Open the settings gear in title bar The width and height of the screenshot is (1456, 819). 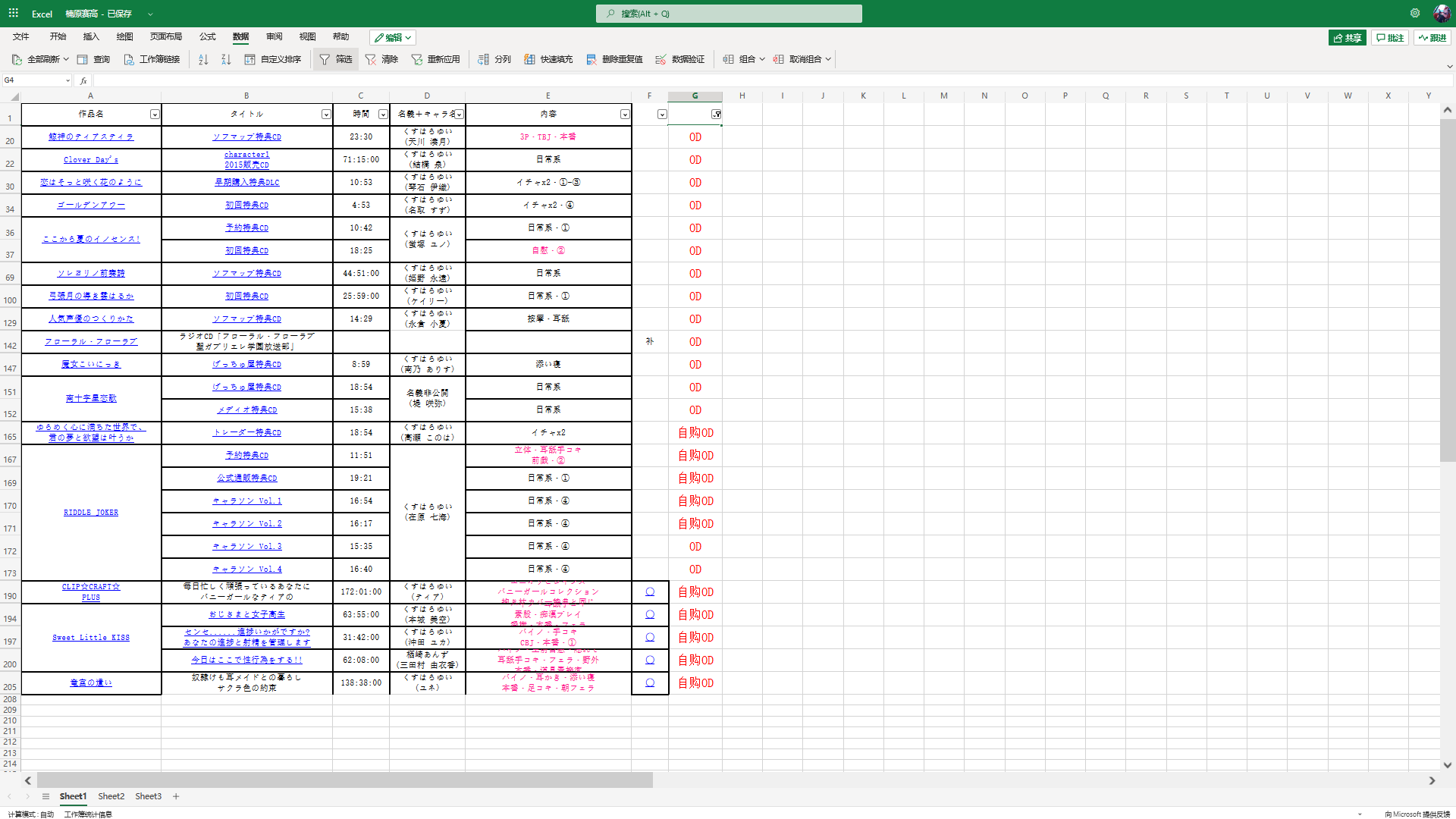point(1415,14)
